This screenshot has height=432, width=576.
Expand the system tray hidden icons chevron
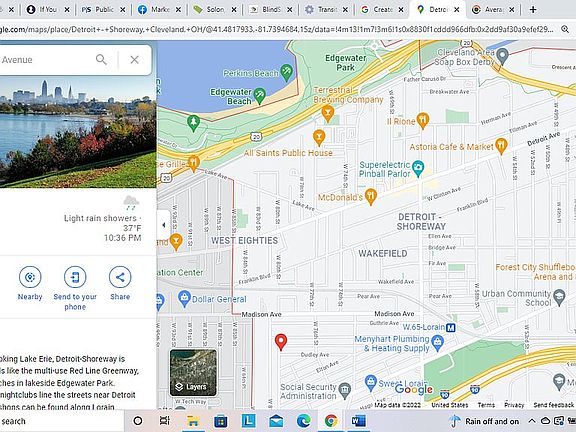[x=532, y=421]
